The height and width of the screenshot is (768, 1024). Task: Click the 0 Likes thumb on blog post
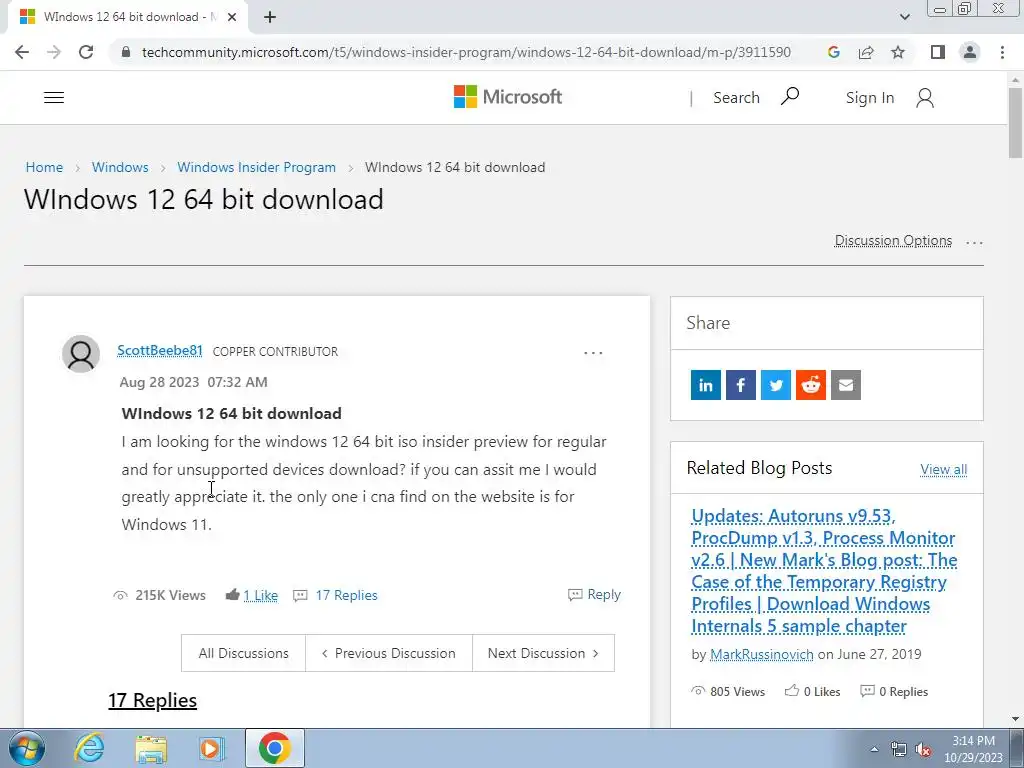[x=792, y=690]
